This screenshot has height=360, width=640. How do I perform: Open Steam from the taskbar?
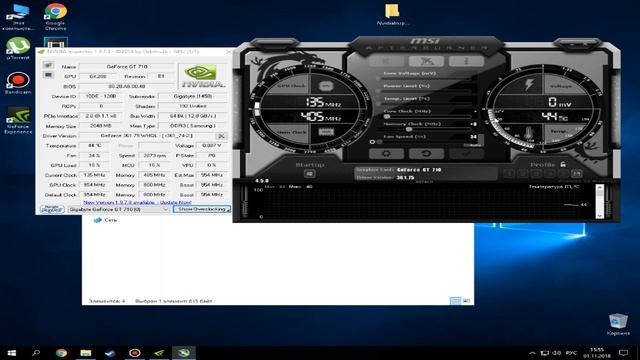click(110, 353)
